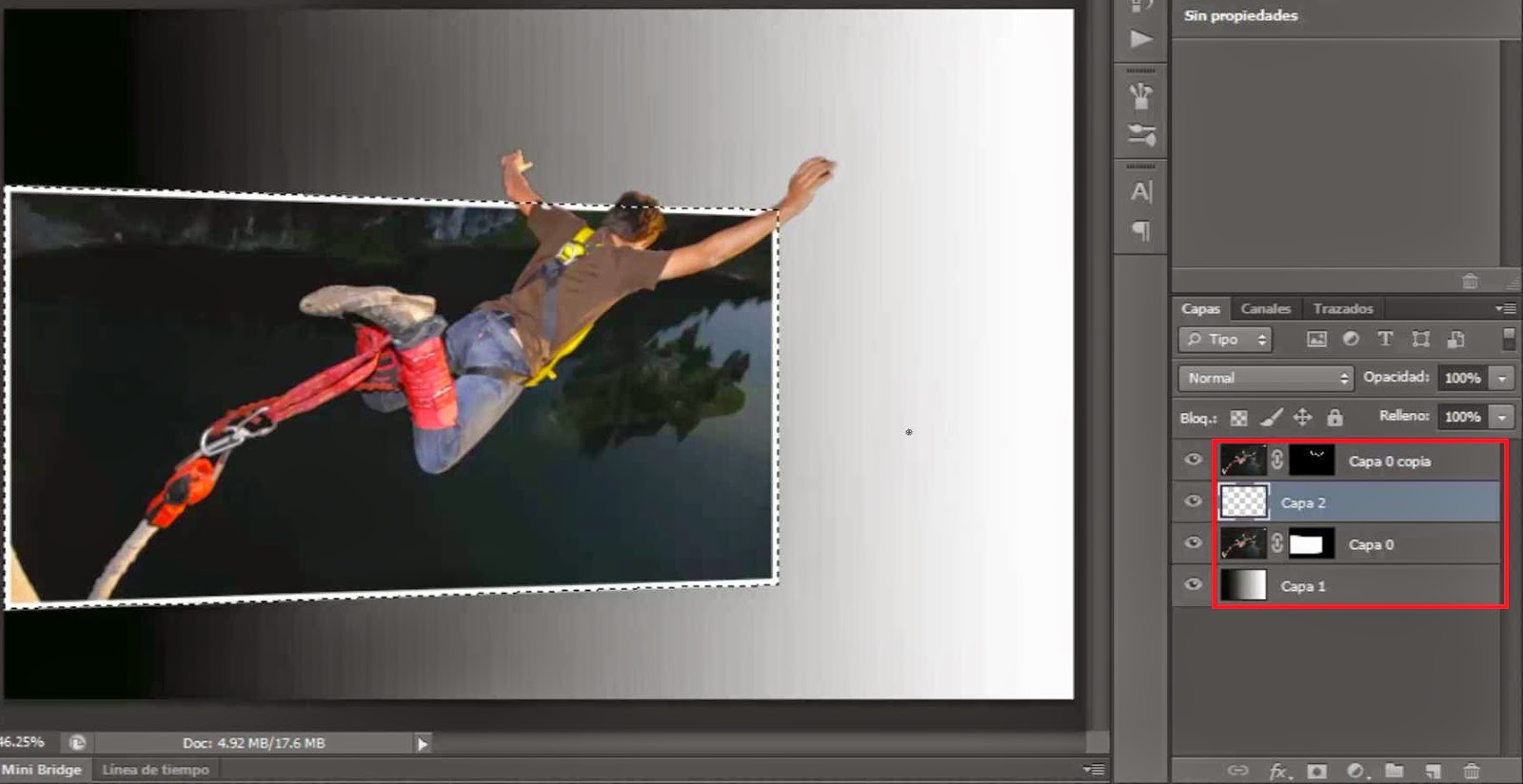Lock transparent pixels of the layer
The image size is (1523, 784).
[x=1238, y=418]
